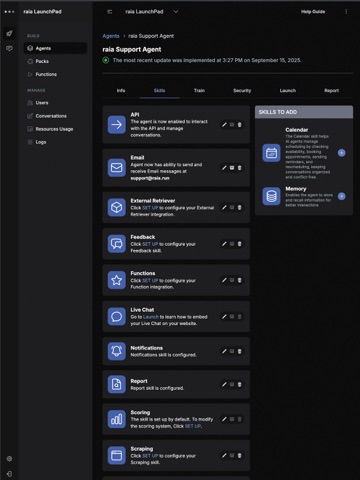Open Agents in the sidebar
Image resolution: width=360 pixels, height=480 pixels.
pos(55,48)
